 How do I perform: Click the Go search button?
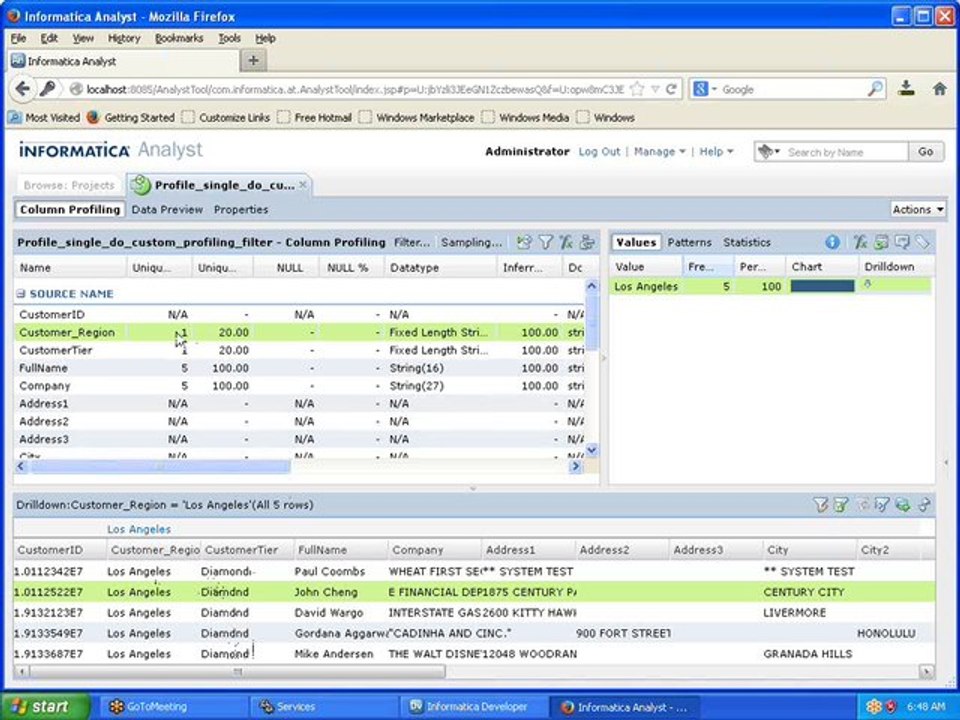925,151
